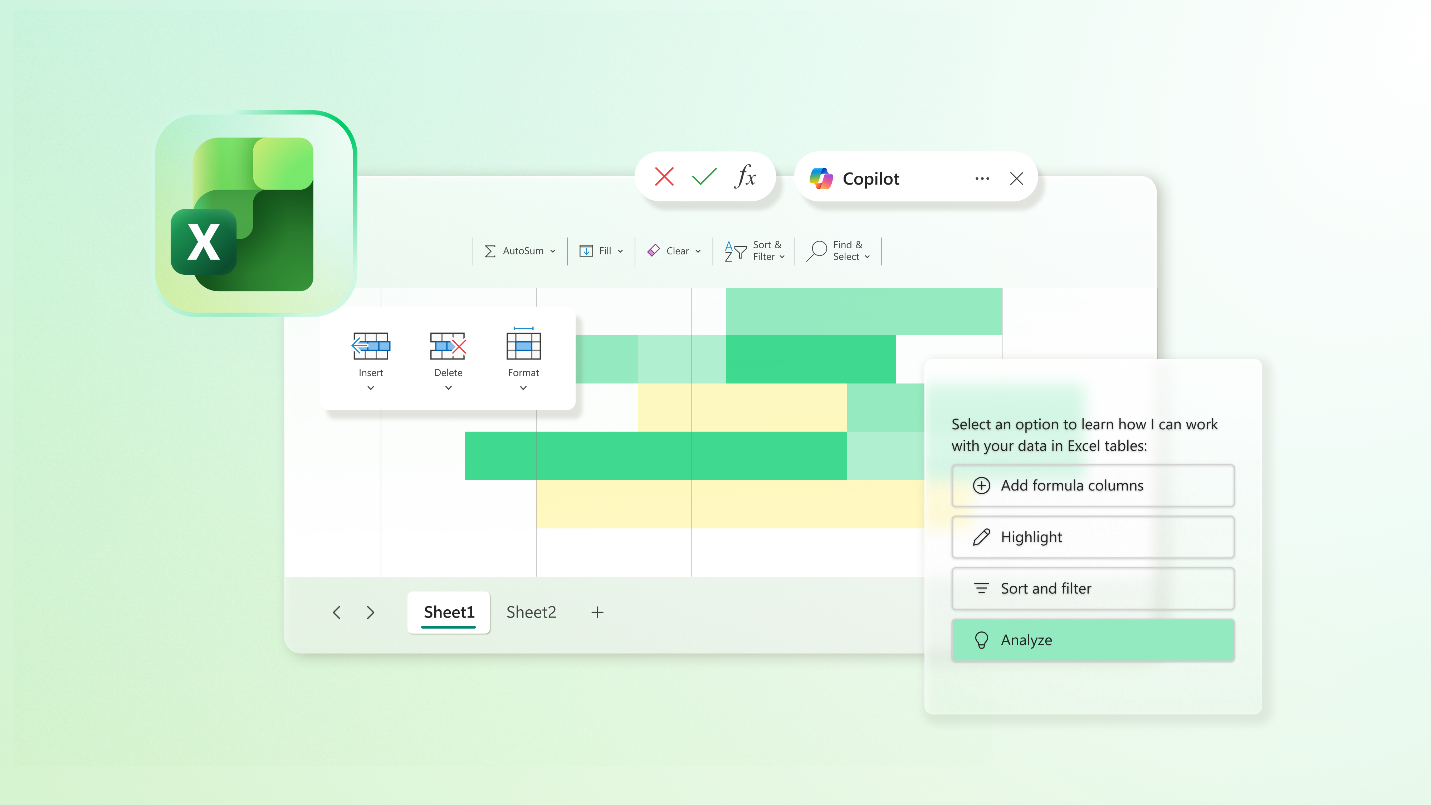1431x805 pixels.
Task: Expand the AutoSum dropdown arrow
Action: tap(552, 251)
